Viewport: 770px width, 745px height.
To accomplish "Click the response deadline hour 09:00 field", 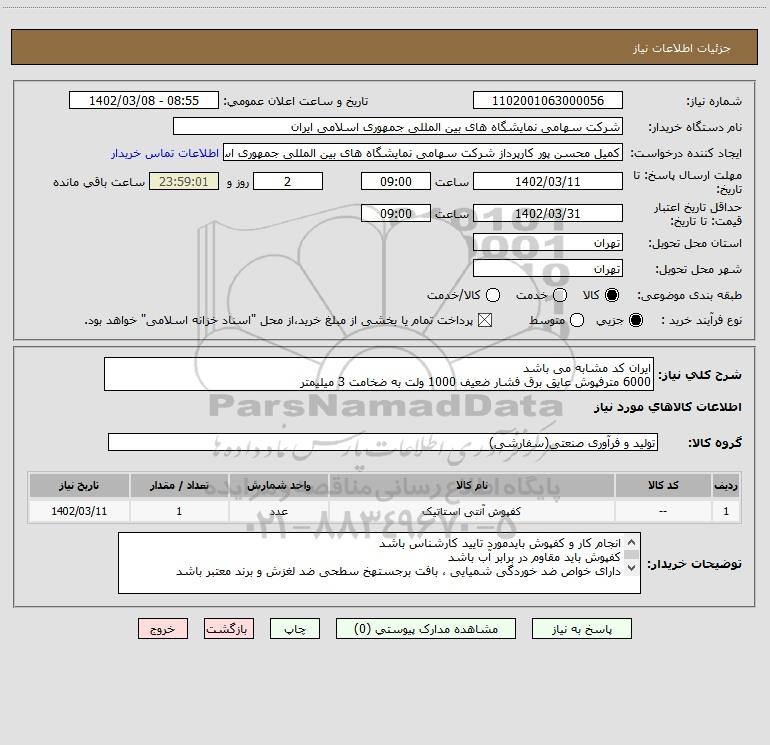I will click(396, 181).
